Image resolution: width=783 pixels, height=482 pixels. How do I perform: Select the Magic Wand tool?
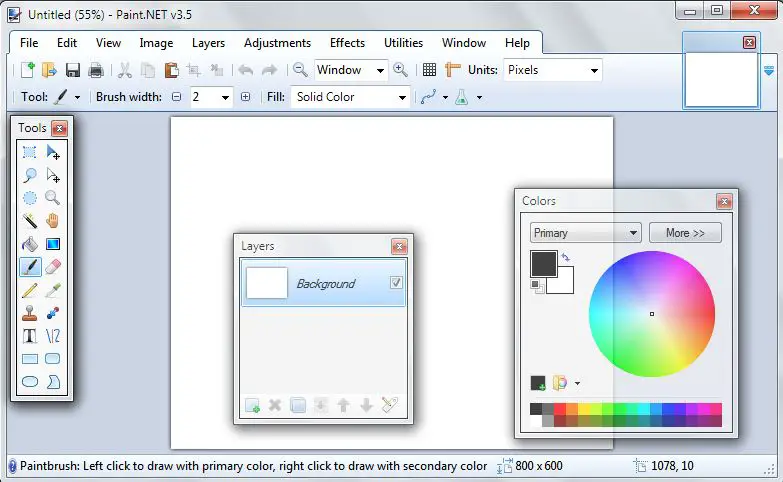[x=30, y=221]
